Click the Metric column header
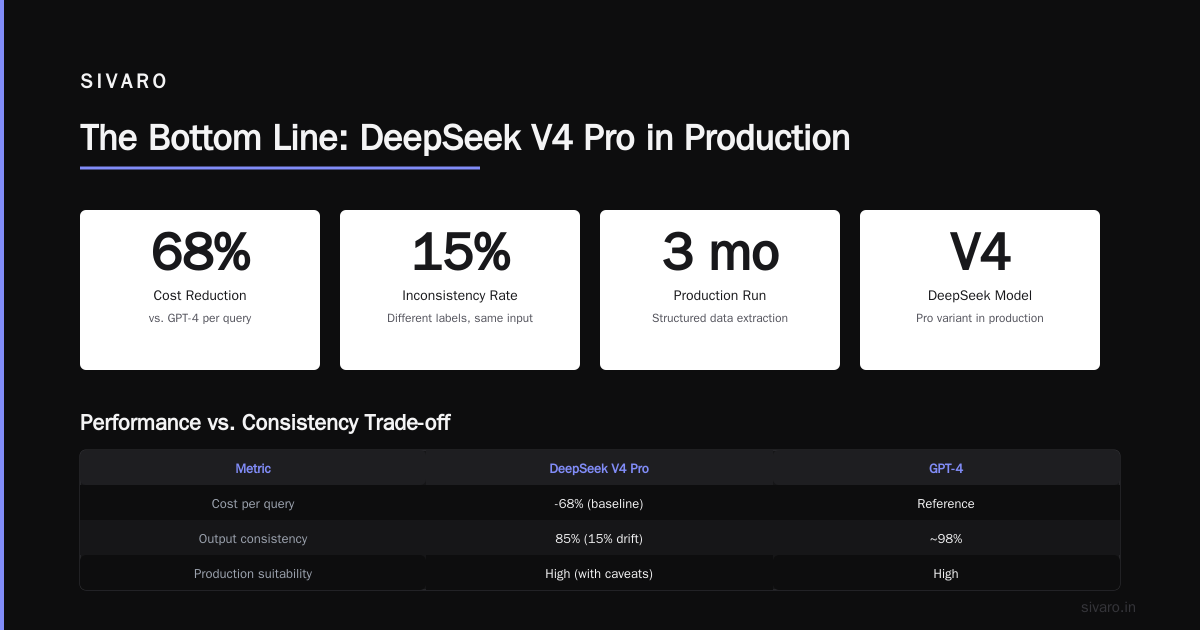1200x630 pixels. [x=253, y=468]
